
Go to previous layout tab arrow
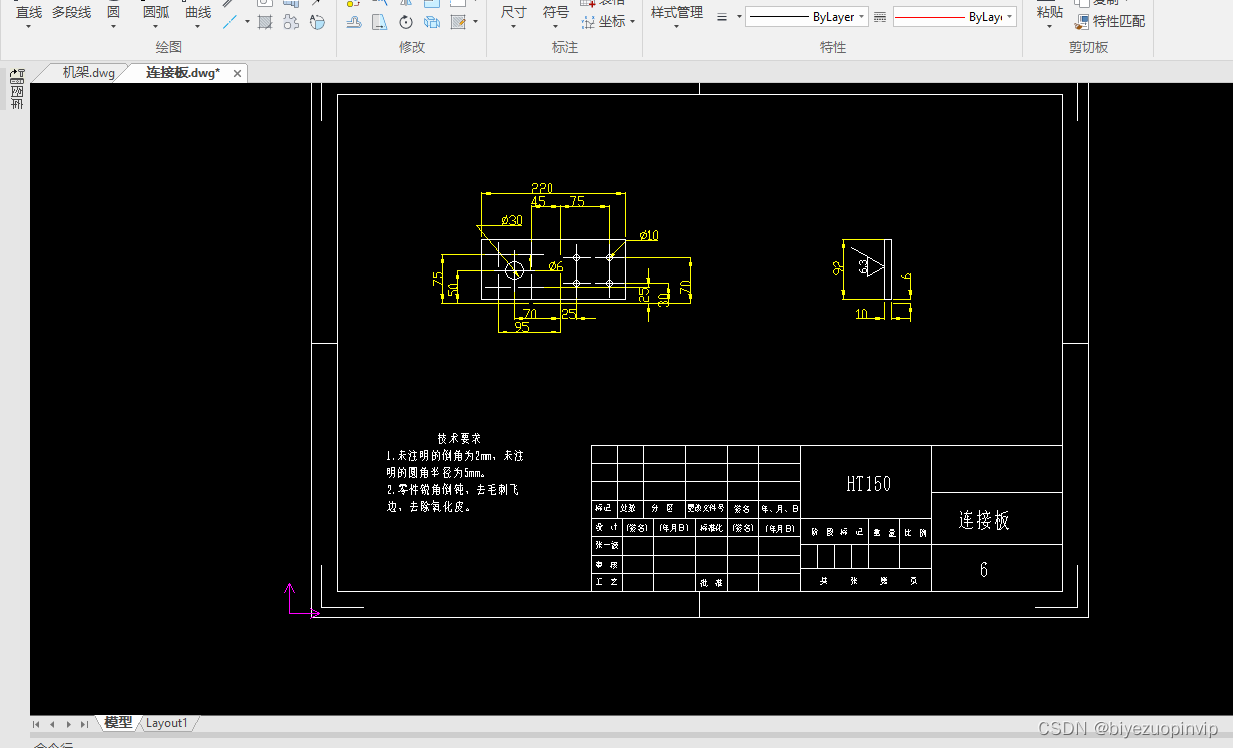tap(53, 723)
